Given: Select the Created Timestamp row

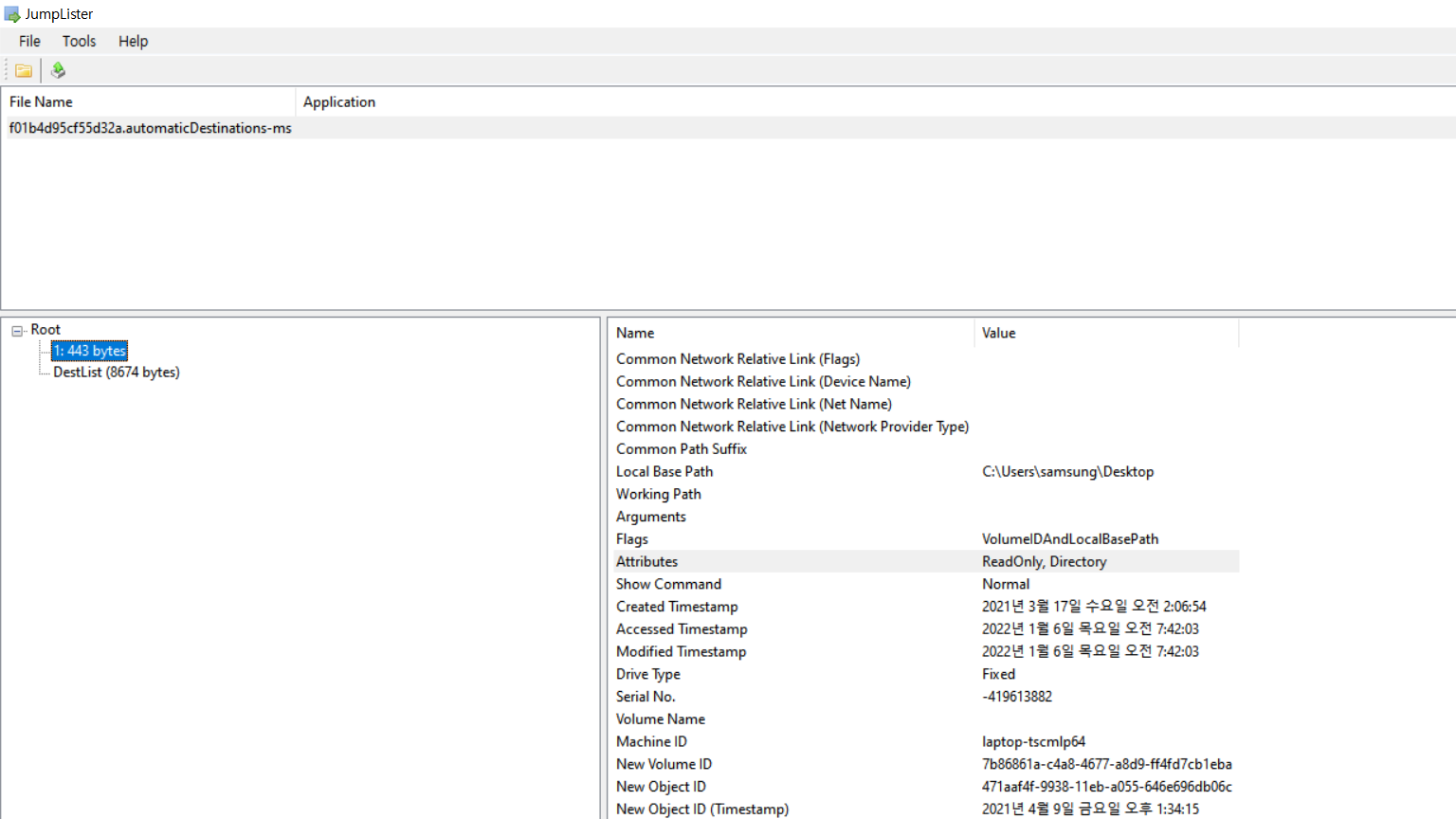Looking at the screenshot, I should [925, 607].
